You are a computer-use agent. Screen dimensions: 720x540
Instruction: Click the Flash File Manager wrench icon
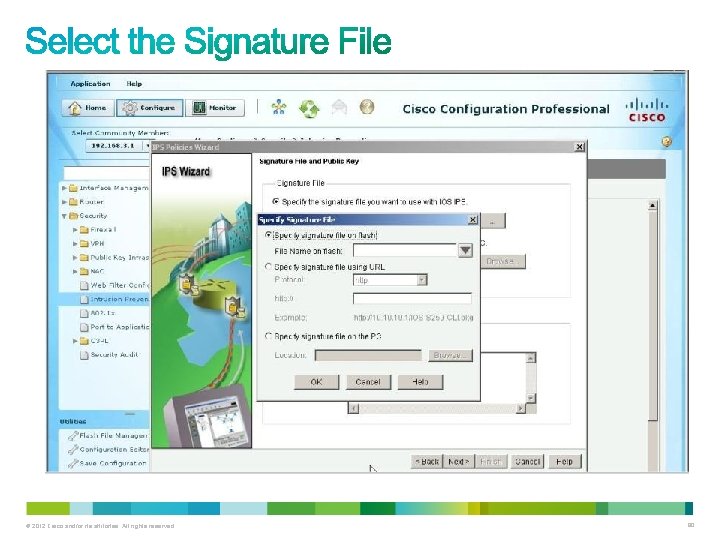coord(73,436)
